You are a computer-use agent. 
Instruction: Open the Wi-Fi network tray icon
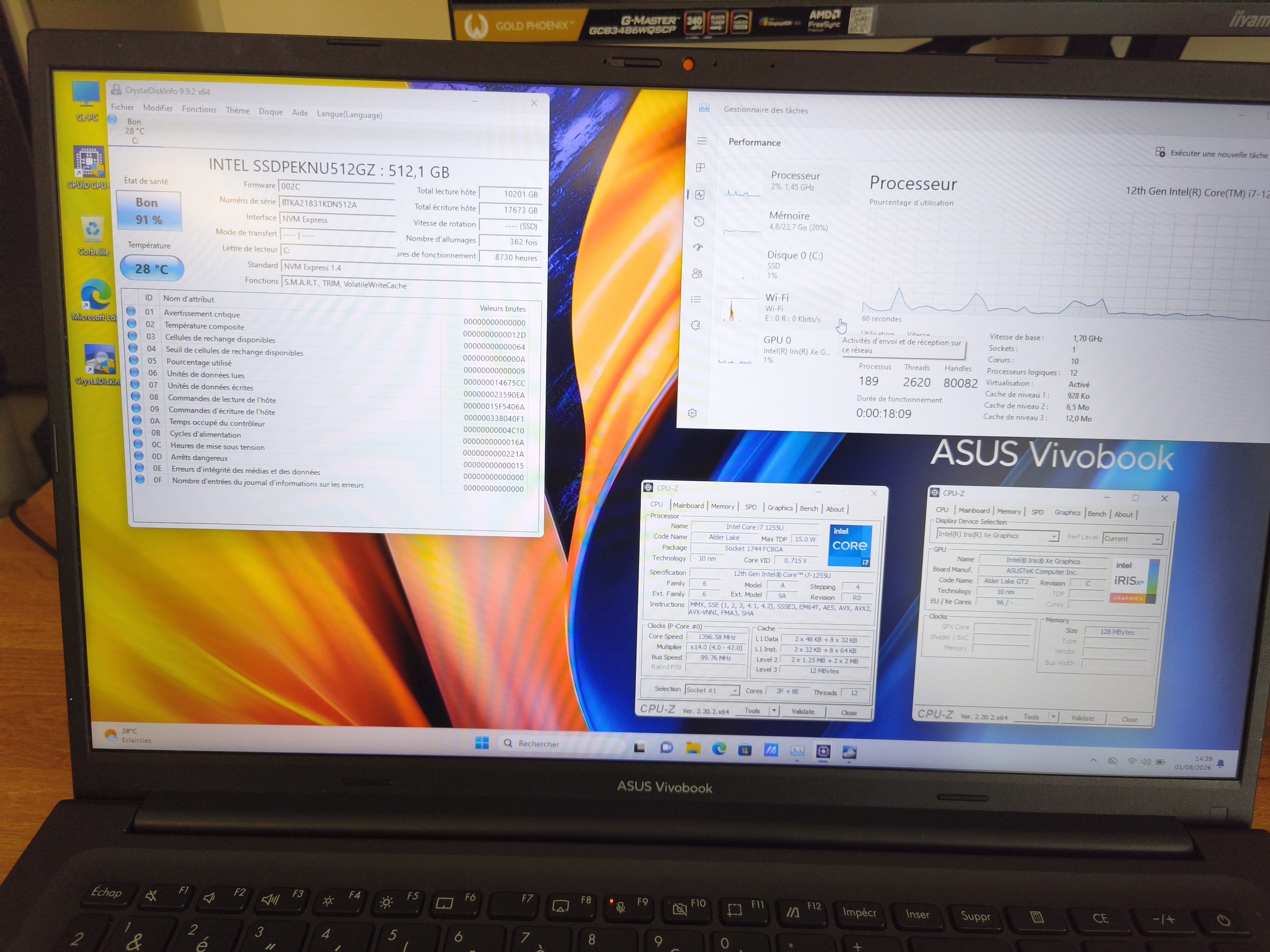[x=1131, y=761]
